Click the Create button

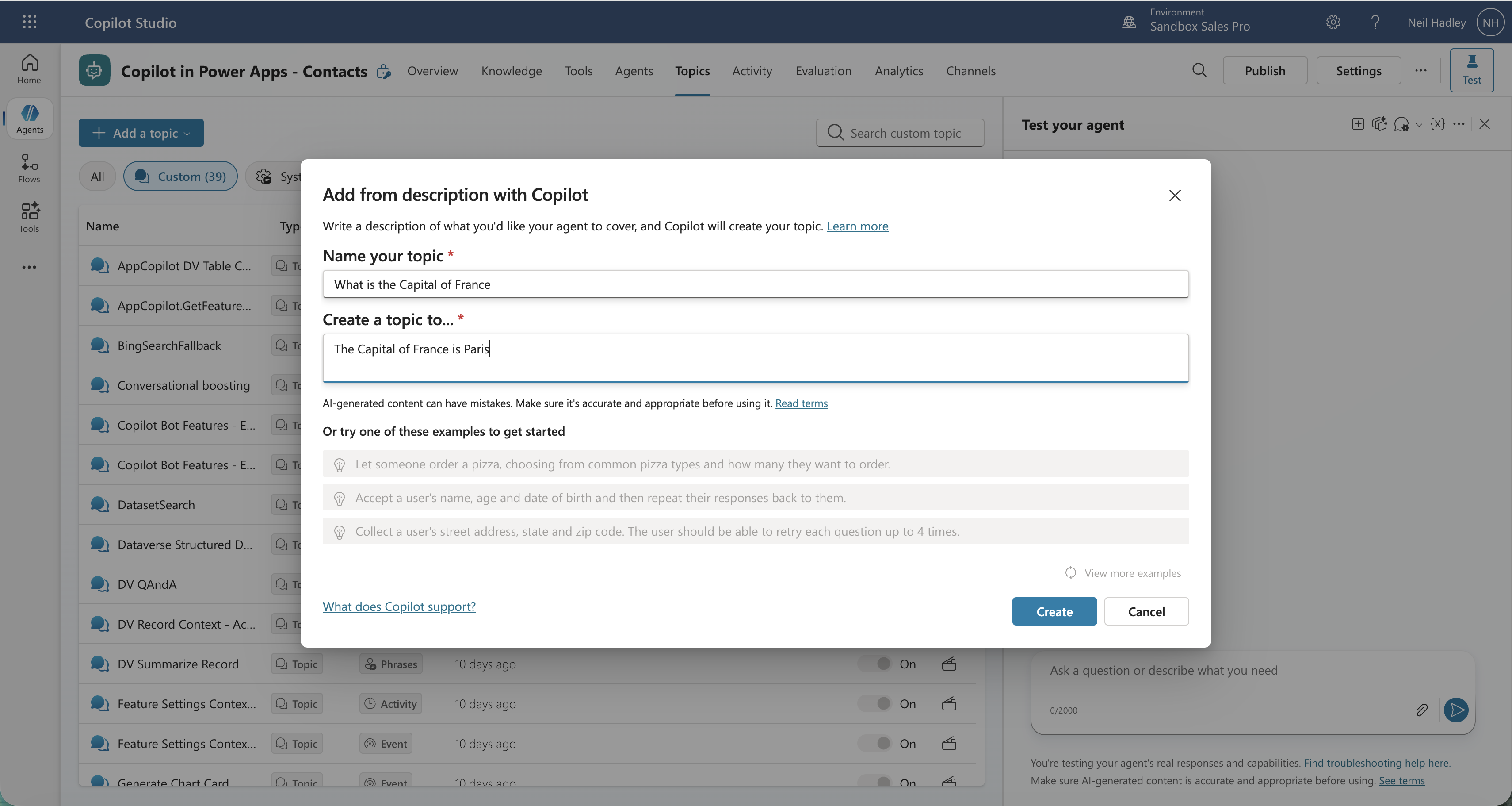1054,611
